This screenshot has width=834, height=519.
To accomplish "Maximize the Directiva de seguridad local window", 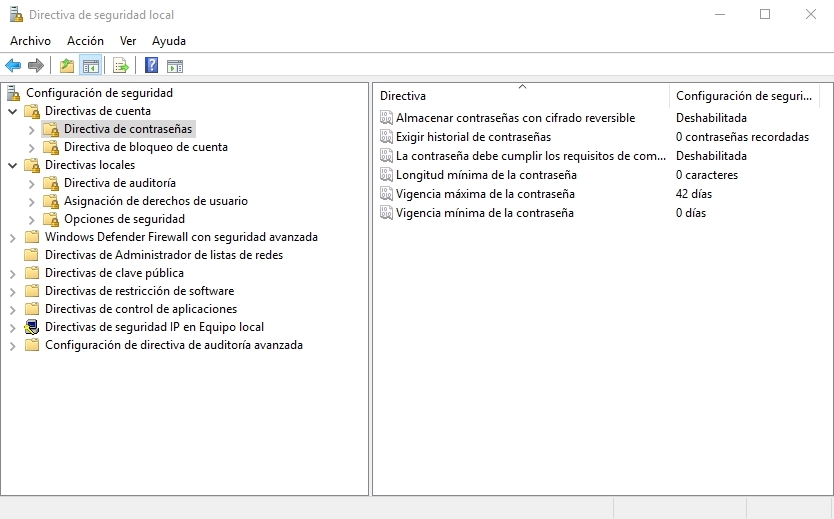I will pos(765,14).
